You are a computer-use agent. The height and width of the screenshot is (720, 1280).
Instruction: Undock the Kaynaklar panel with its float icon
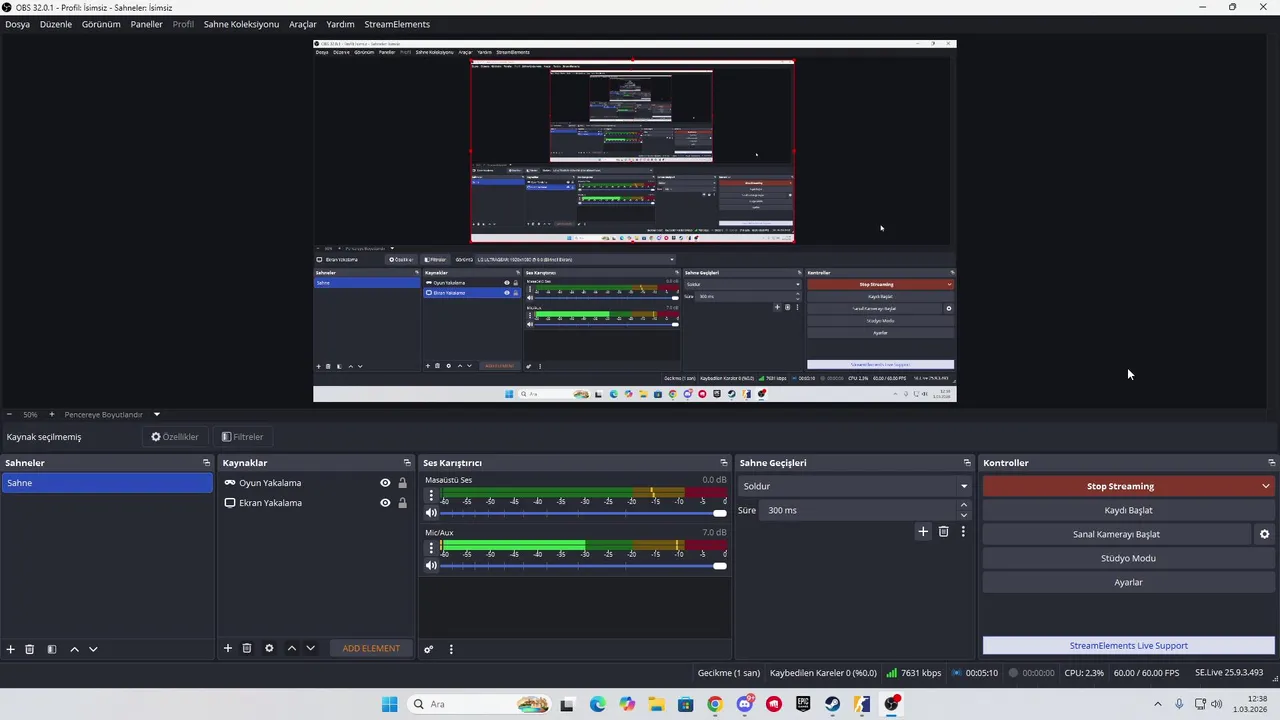pyautogui.click(x=407, y=463)
